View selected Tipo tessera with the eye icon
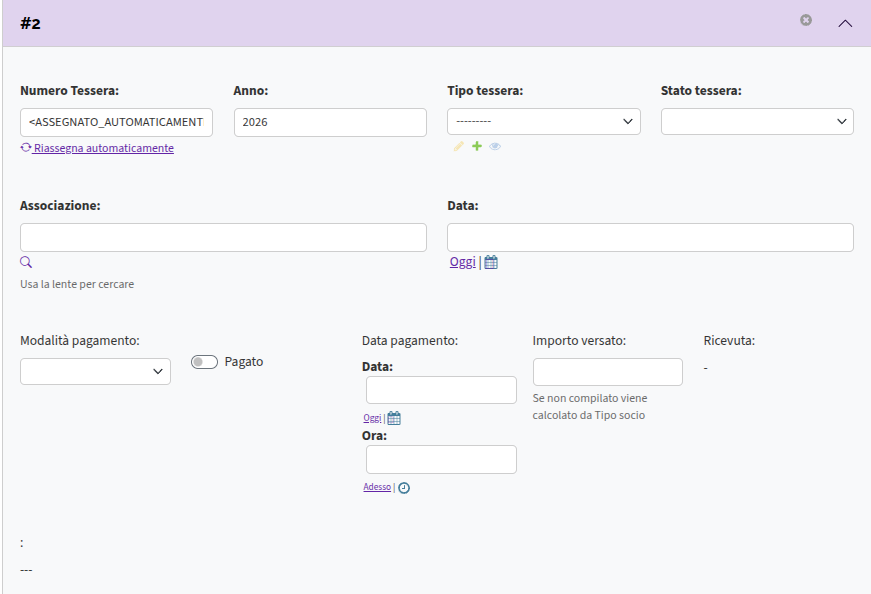Viewport: 871px width, 594px height. pos(495,146)
